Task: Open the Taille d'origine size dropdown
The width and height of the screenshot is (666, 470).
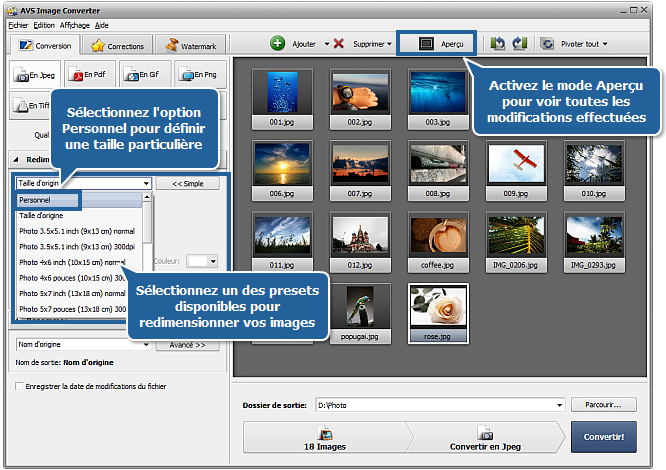Action: (x=146, y=183)
